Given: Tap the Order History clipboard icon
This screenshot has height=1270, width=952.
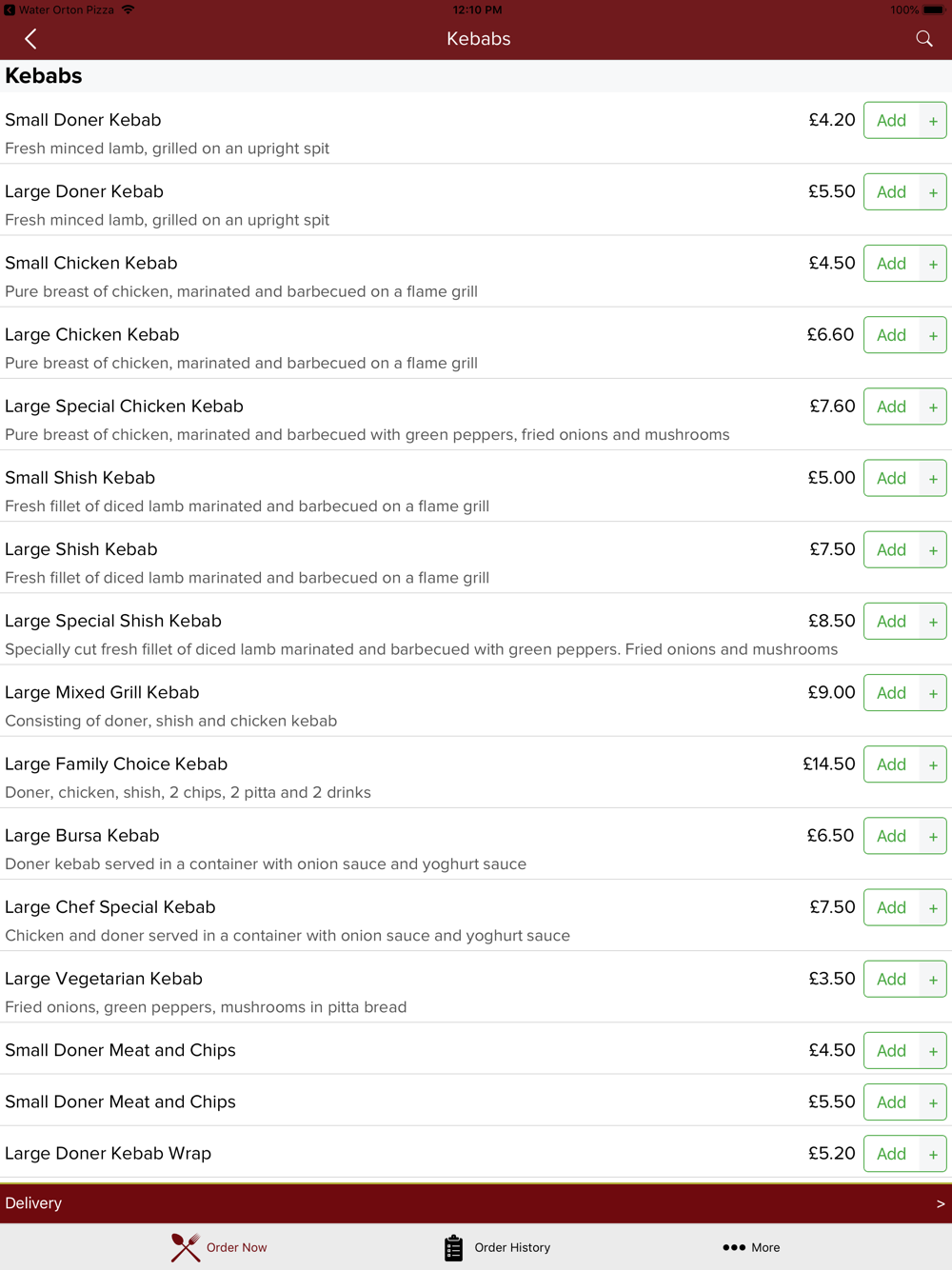Looking at the screenshot, I should [x=453, y=1247].
